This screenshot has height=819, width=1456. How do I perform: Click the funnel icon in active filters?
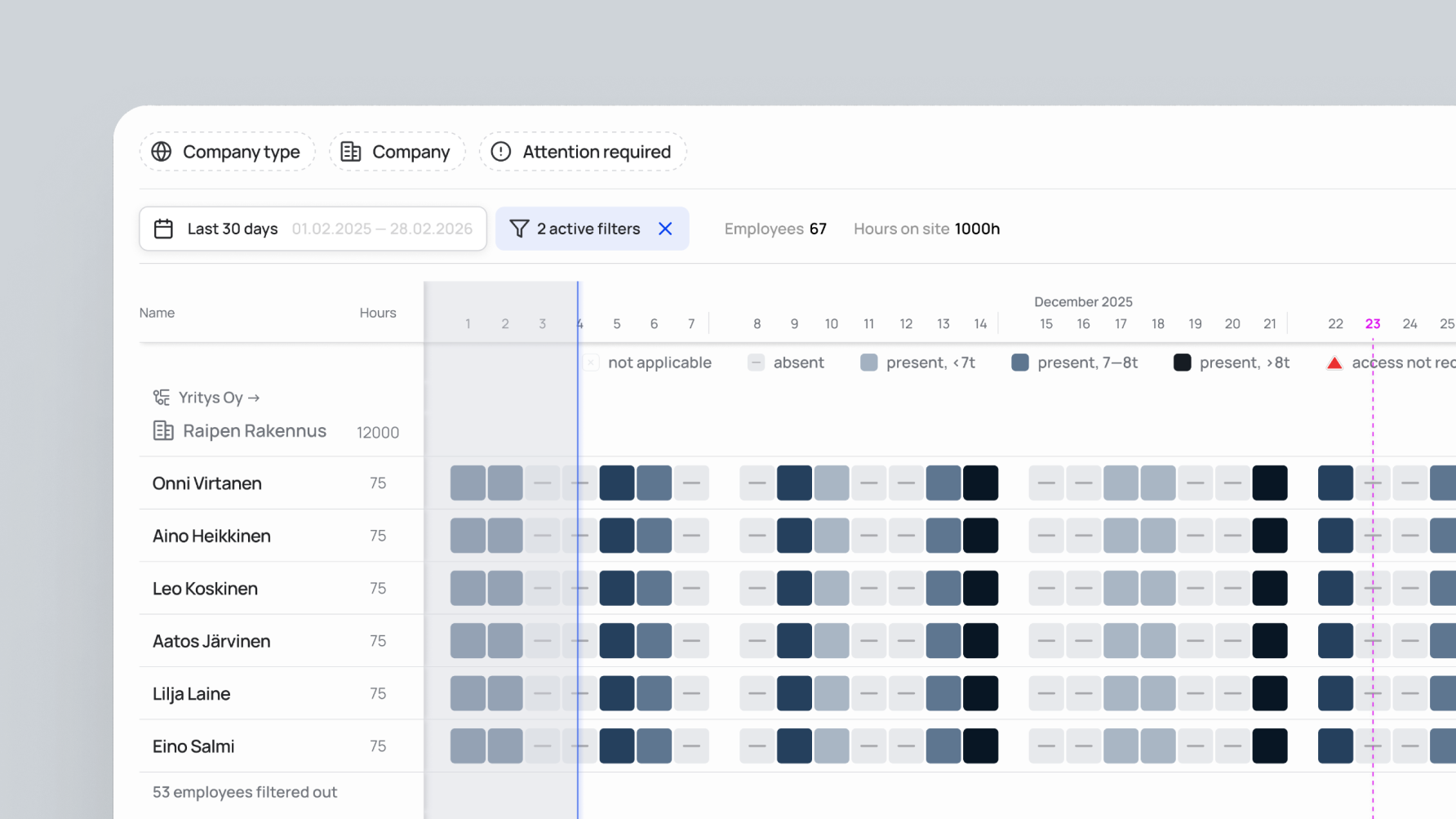tap(519, 229)
